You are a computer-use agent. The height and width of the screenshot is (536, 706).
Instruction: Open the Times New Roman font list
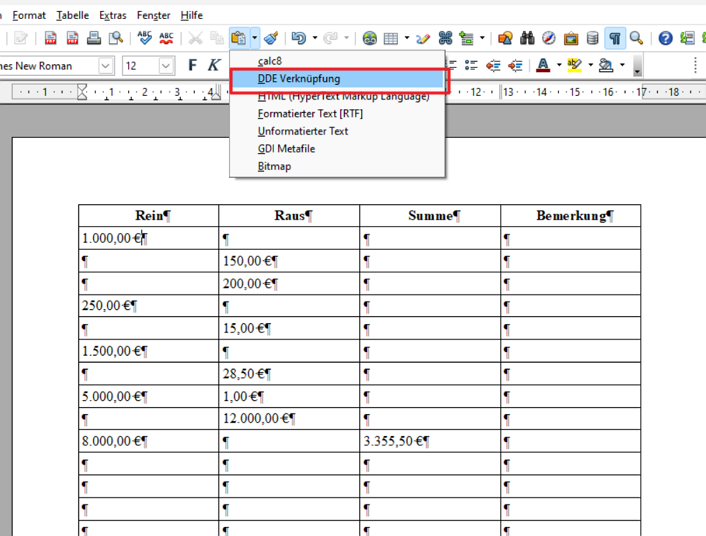coord(106,66)
